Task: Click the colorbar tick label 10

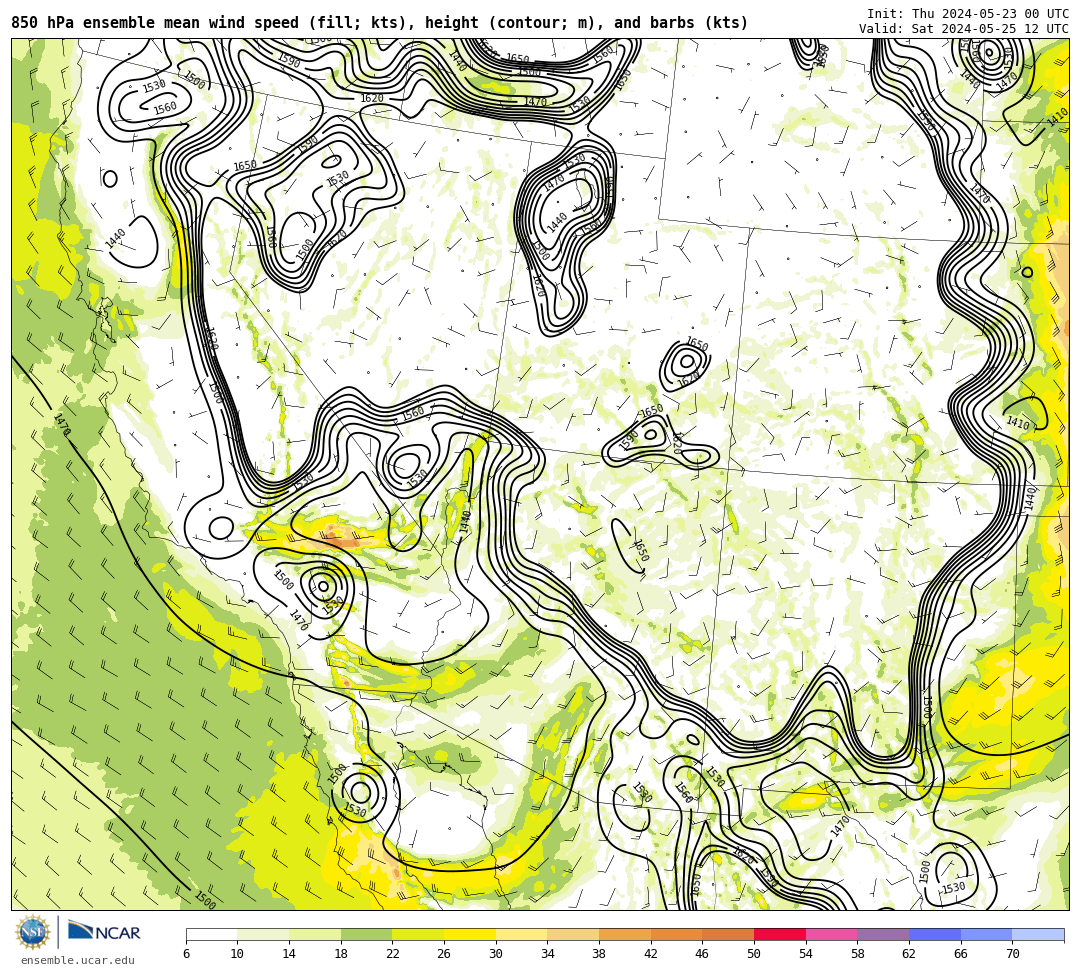Action: click(237, 954)
